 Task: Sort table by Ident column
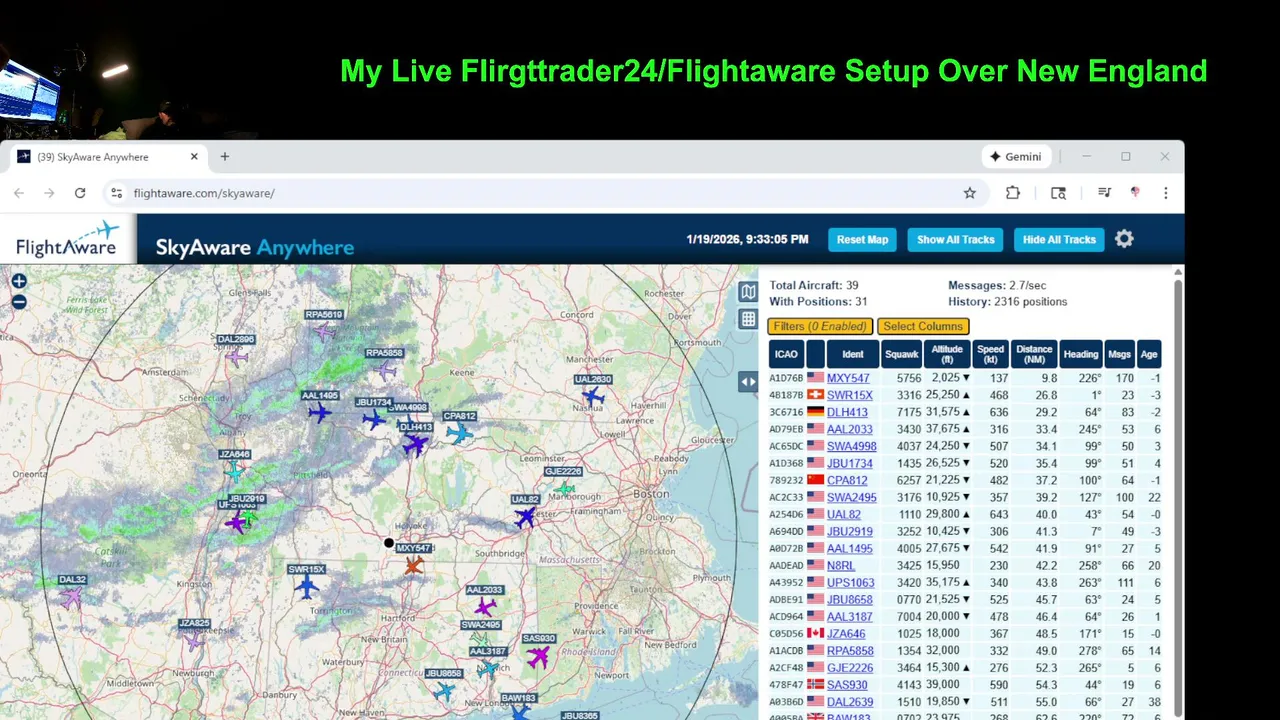tap(853, 354)
